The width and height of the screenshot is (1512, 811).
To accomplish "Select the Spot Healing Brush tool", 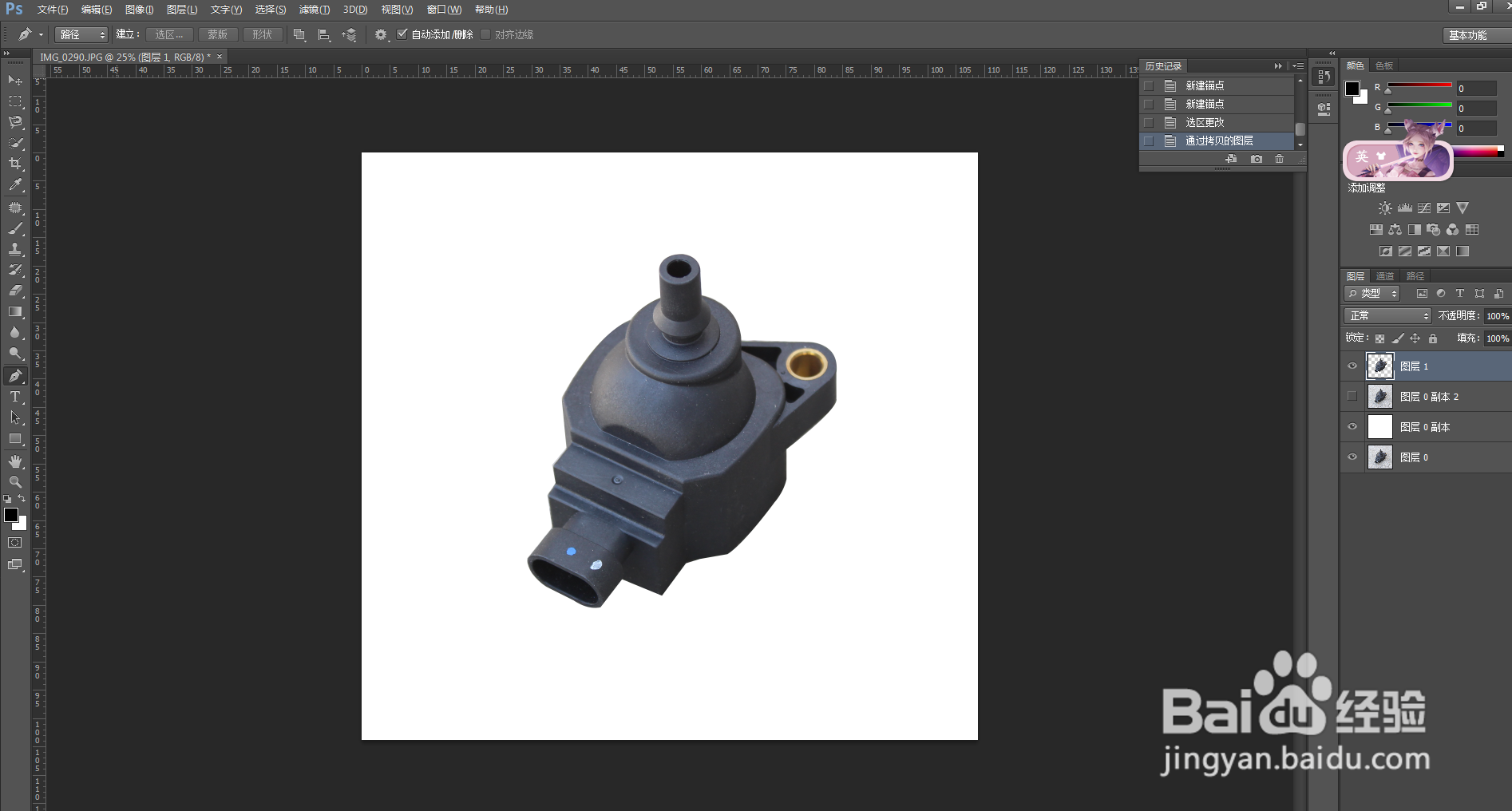I will tap(15, 208).
